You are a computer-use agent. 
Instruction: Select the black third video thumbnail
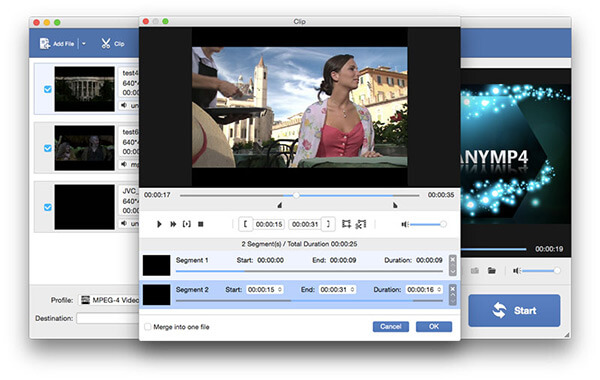(x=85, y=207)
